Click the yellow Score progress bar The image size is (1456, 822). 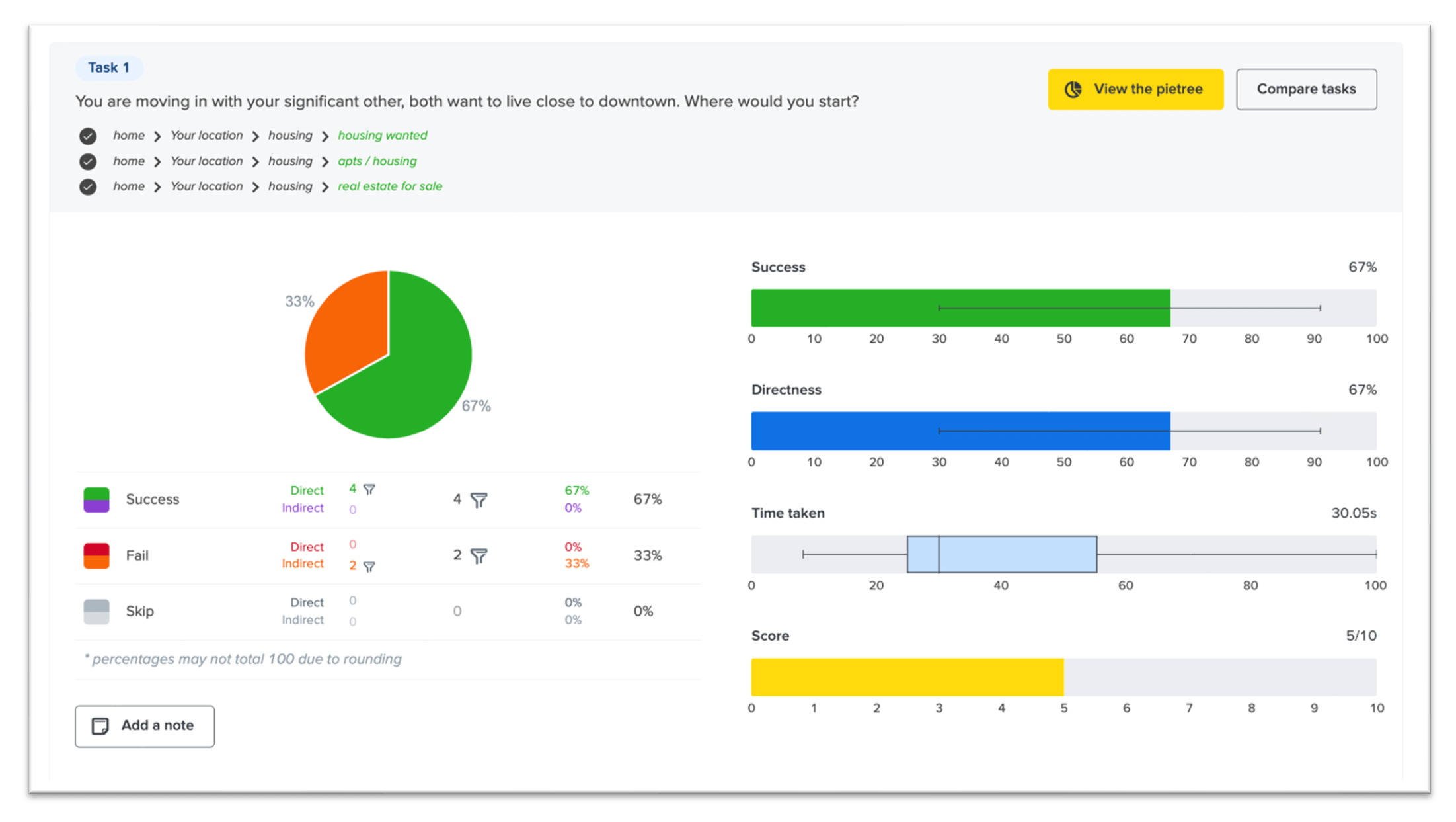907,677
